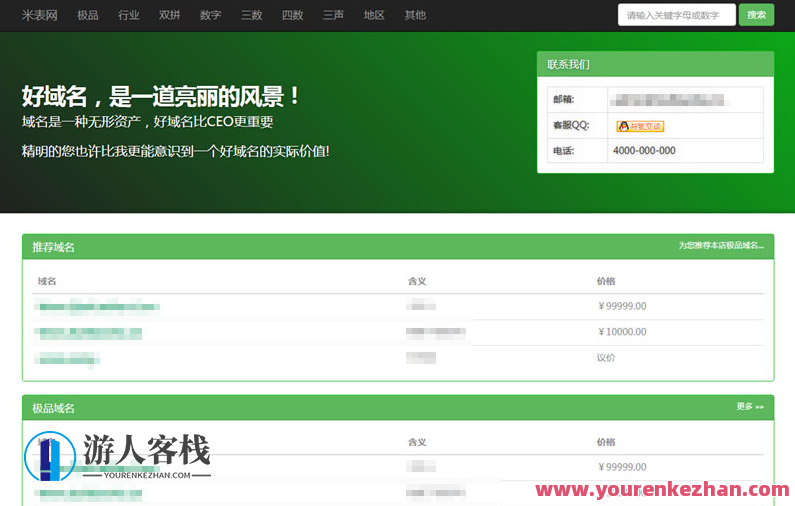
Task: Select phone number 4000-000-000
Action: [644, 151]
